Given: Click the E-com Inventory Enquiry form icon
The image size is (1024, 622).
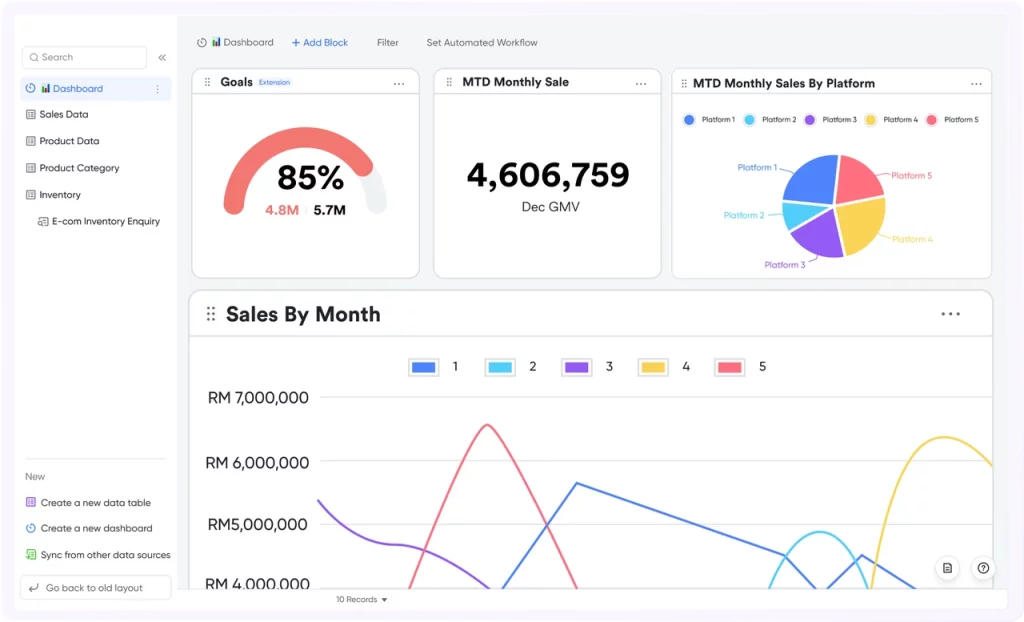Looking at the screenshot, I should pyautogui.click(x=43, y=221).
